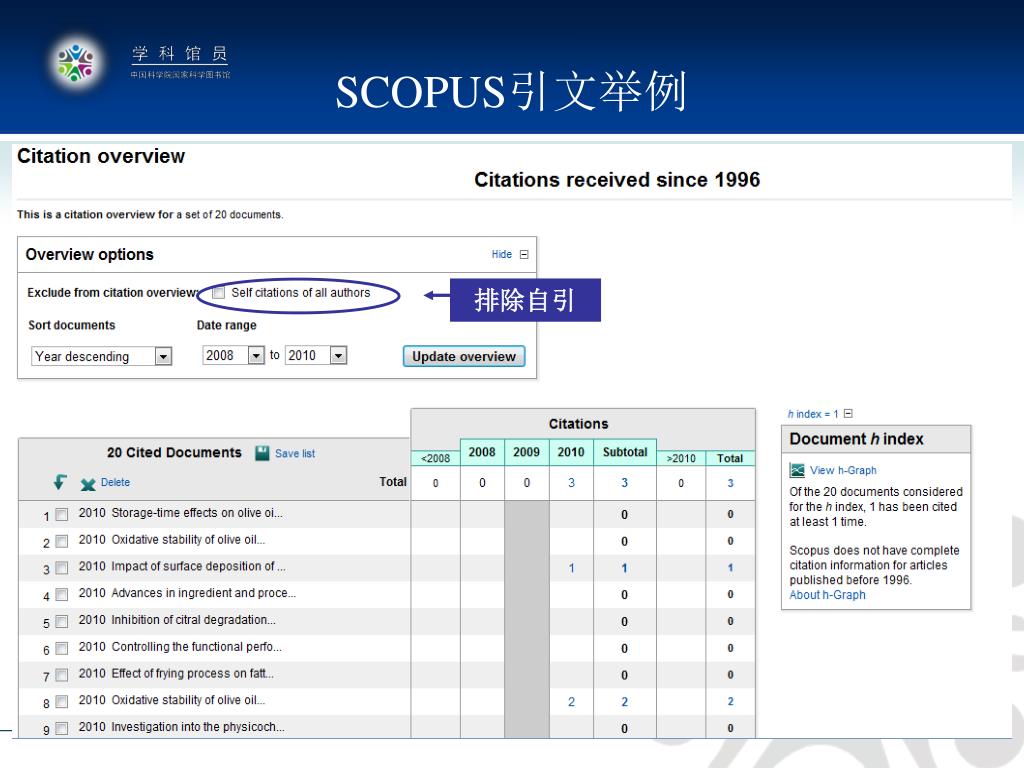The height and width of the screenshot is (768, 1024).
Task: Check document 4 Advances in ingredient
Action: 61,595
